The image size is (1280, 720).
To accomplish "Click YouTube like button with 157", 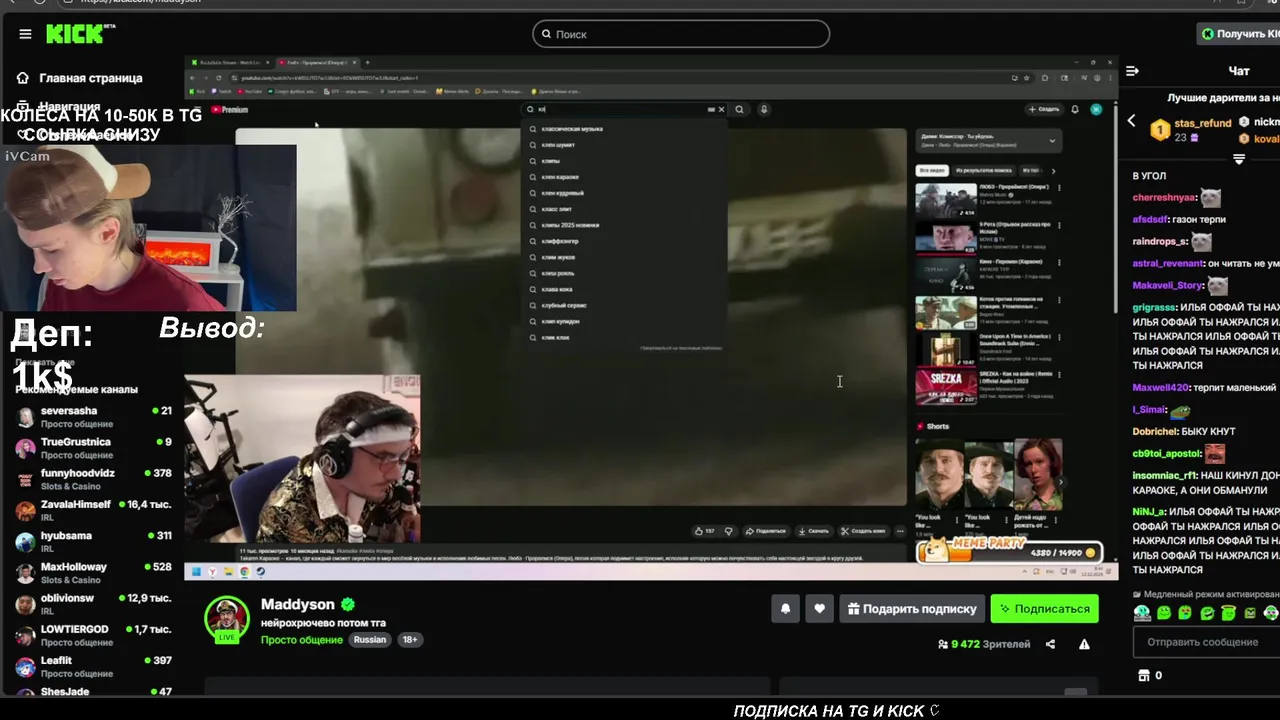I will (x=705, y=531).
